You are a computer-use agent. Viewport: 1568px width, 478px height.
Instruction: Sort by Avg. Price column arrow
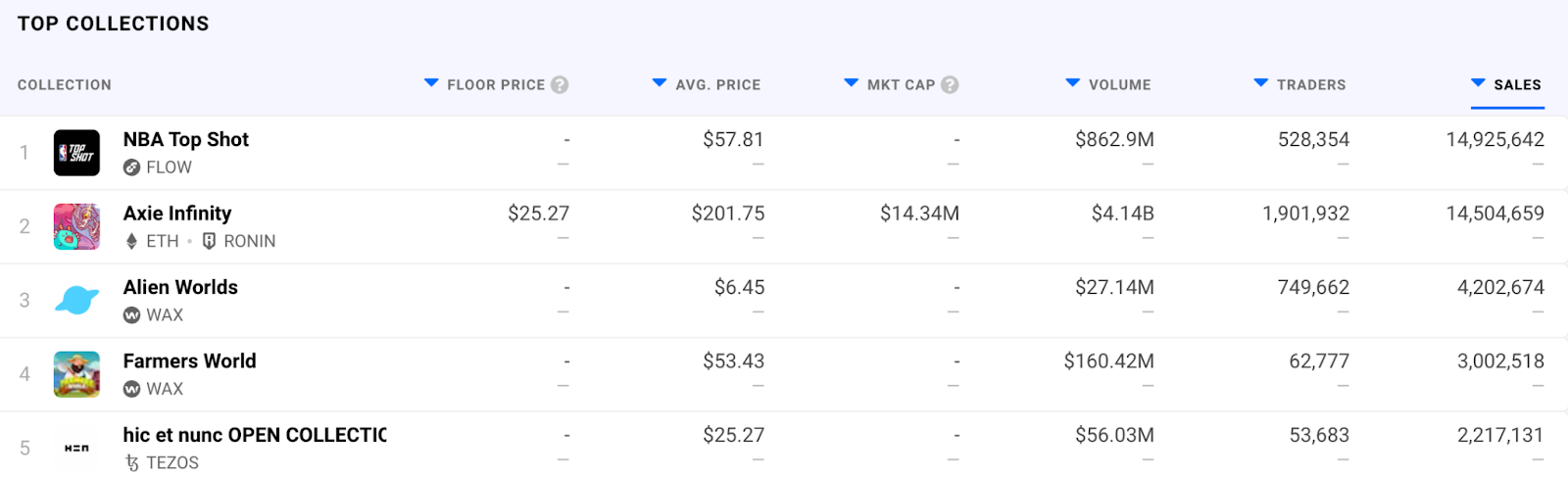click(x=660, y=83)
